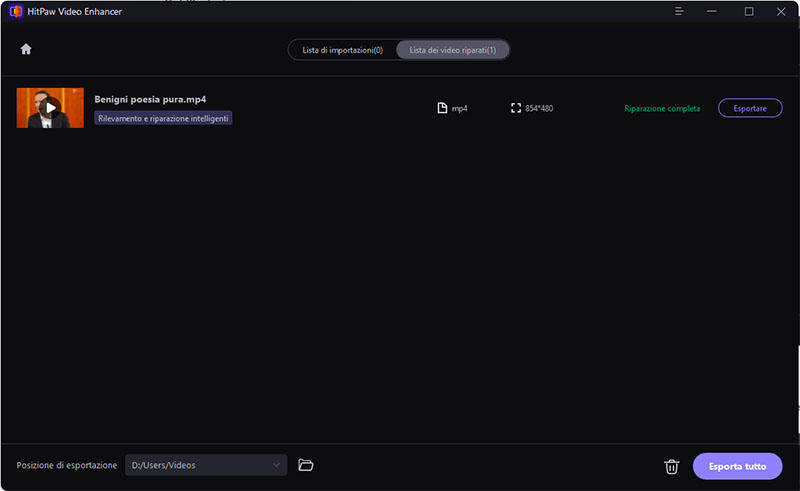Go to the Home screen icon

pos(26,49)
